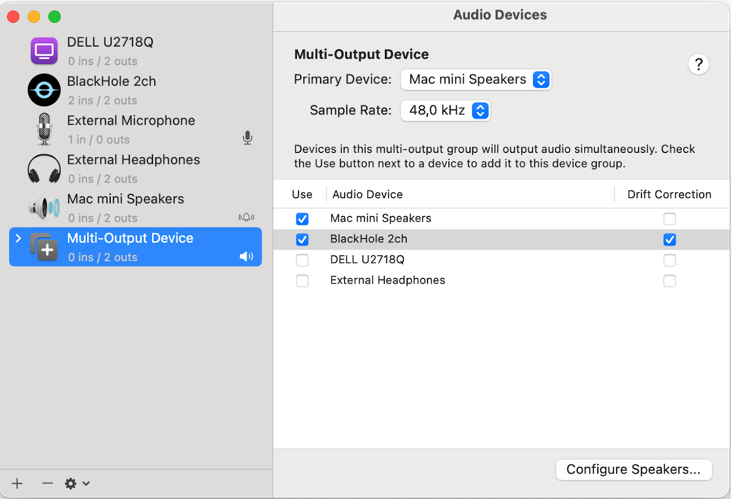Select External Headphones in the sidebar
The width and height of the screenshot is (731, 499).
click(135, 169)
